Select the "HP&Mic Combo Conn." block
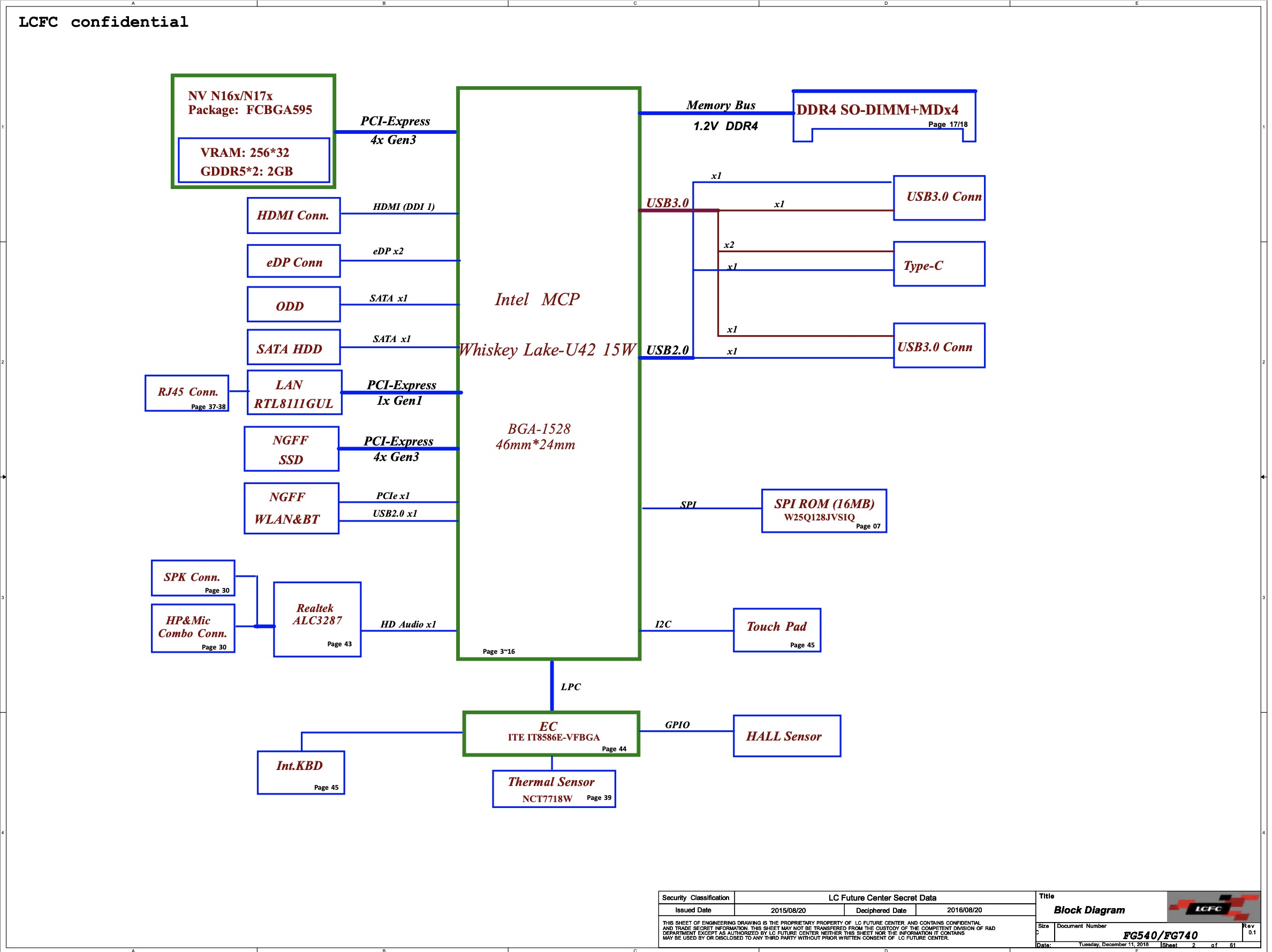The image size is (1272, 952). click(x=193, y=628)
